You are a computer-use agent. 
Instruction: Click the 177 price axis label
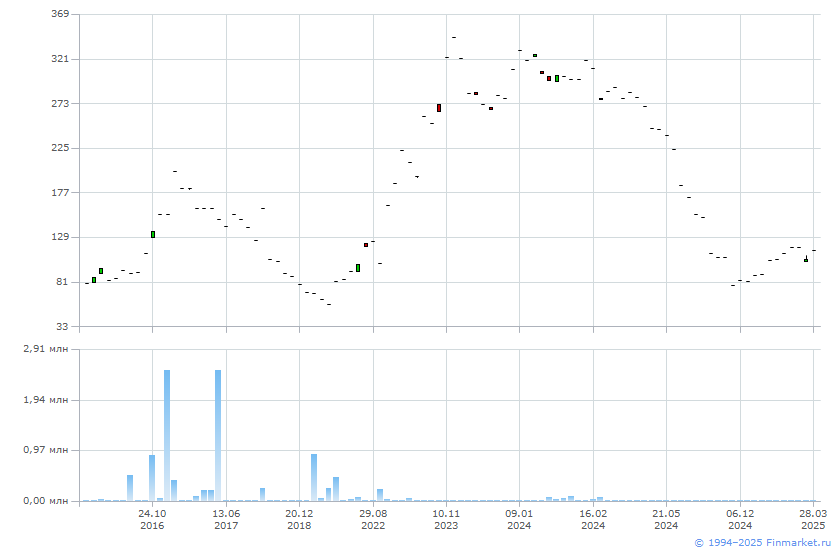click(60, 192)
